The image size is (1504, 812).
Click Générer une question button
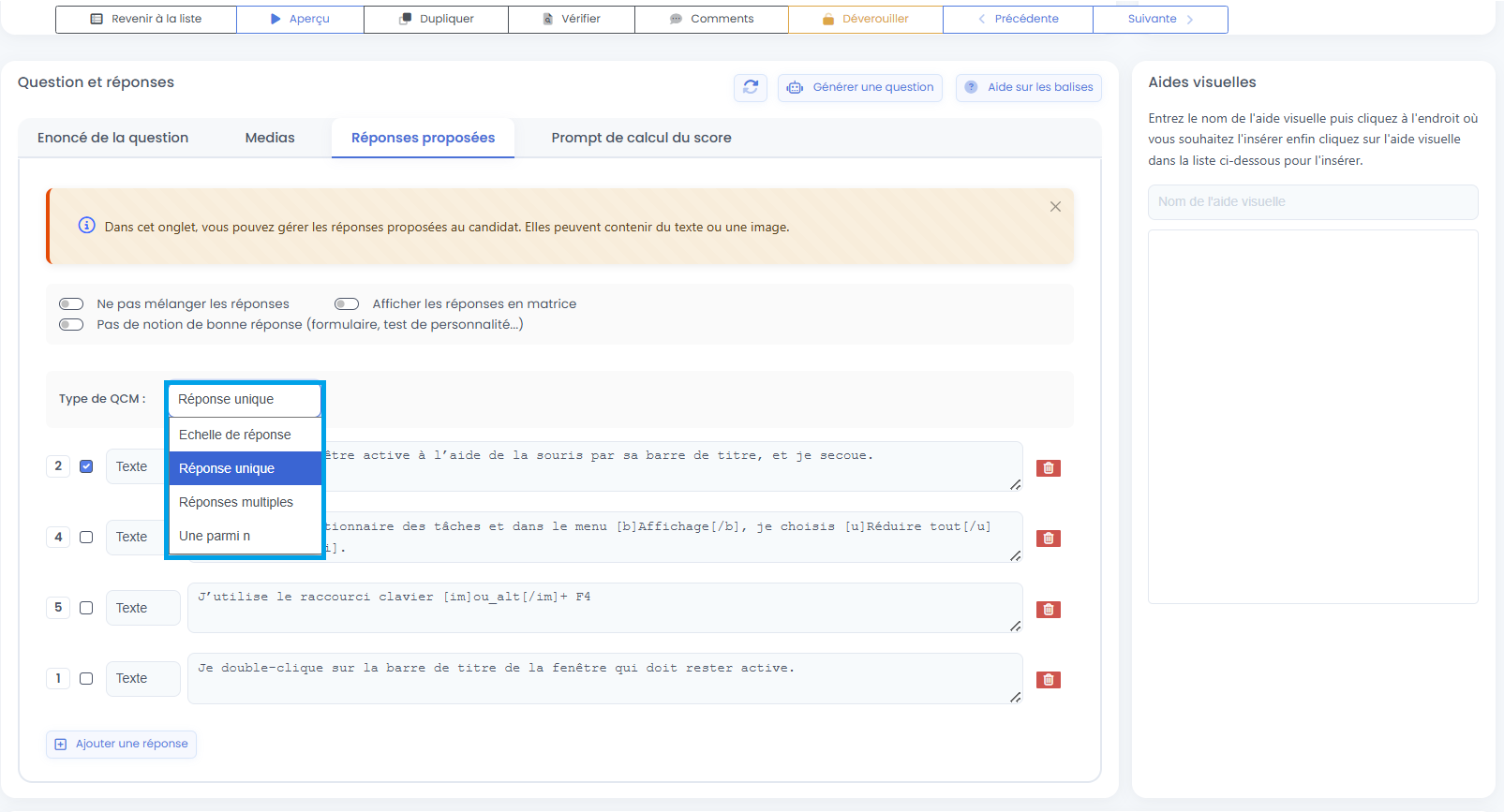click(860, 87)
